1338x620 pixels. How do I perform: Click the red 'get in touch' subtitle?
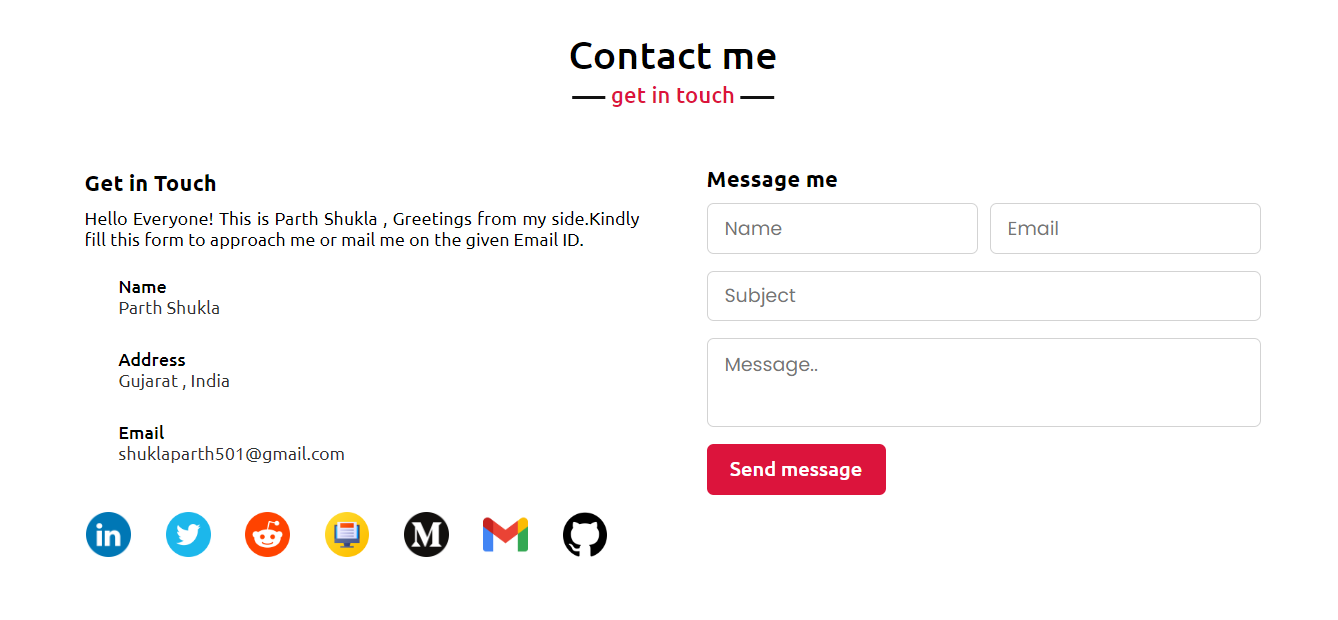tap(673, 96)
